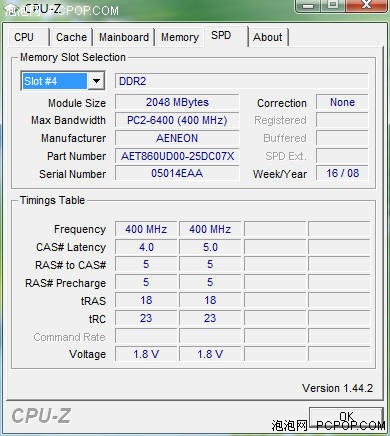Click the Version 1.44.2 label
This screenshot has height=436, width=390.
coord(337,388)
